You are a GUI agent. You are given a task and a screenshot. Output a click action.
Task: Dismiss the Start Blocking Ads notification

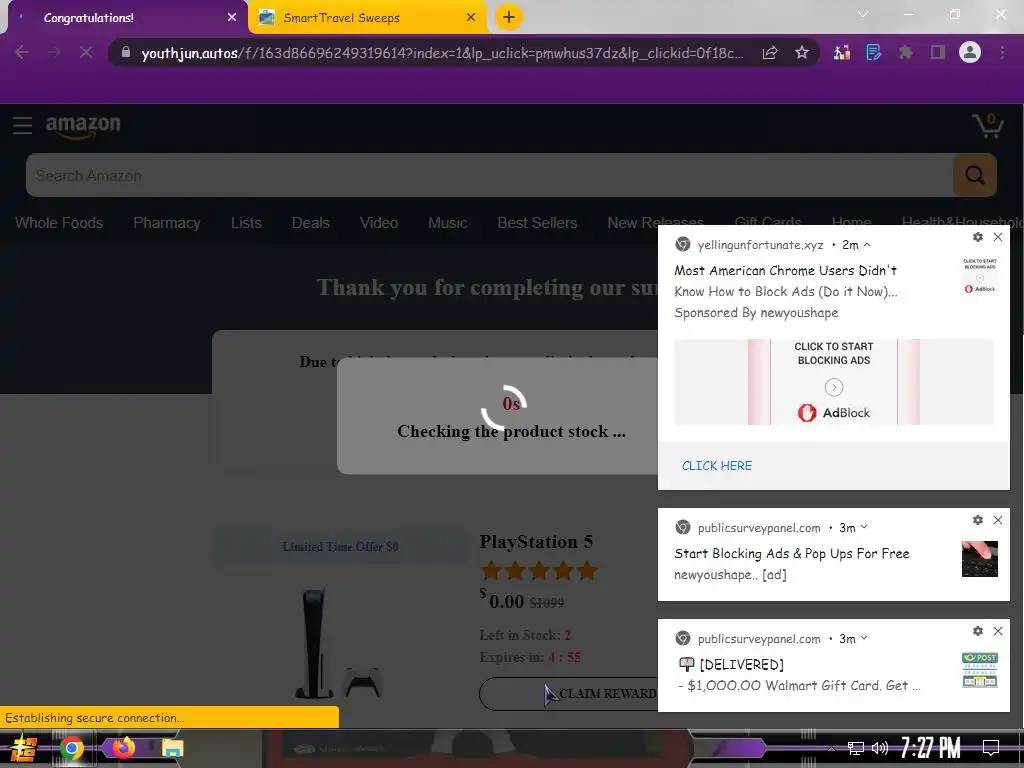[x=998, y=520]
